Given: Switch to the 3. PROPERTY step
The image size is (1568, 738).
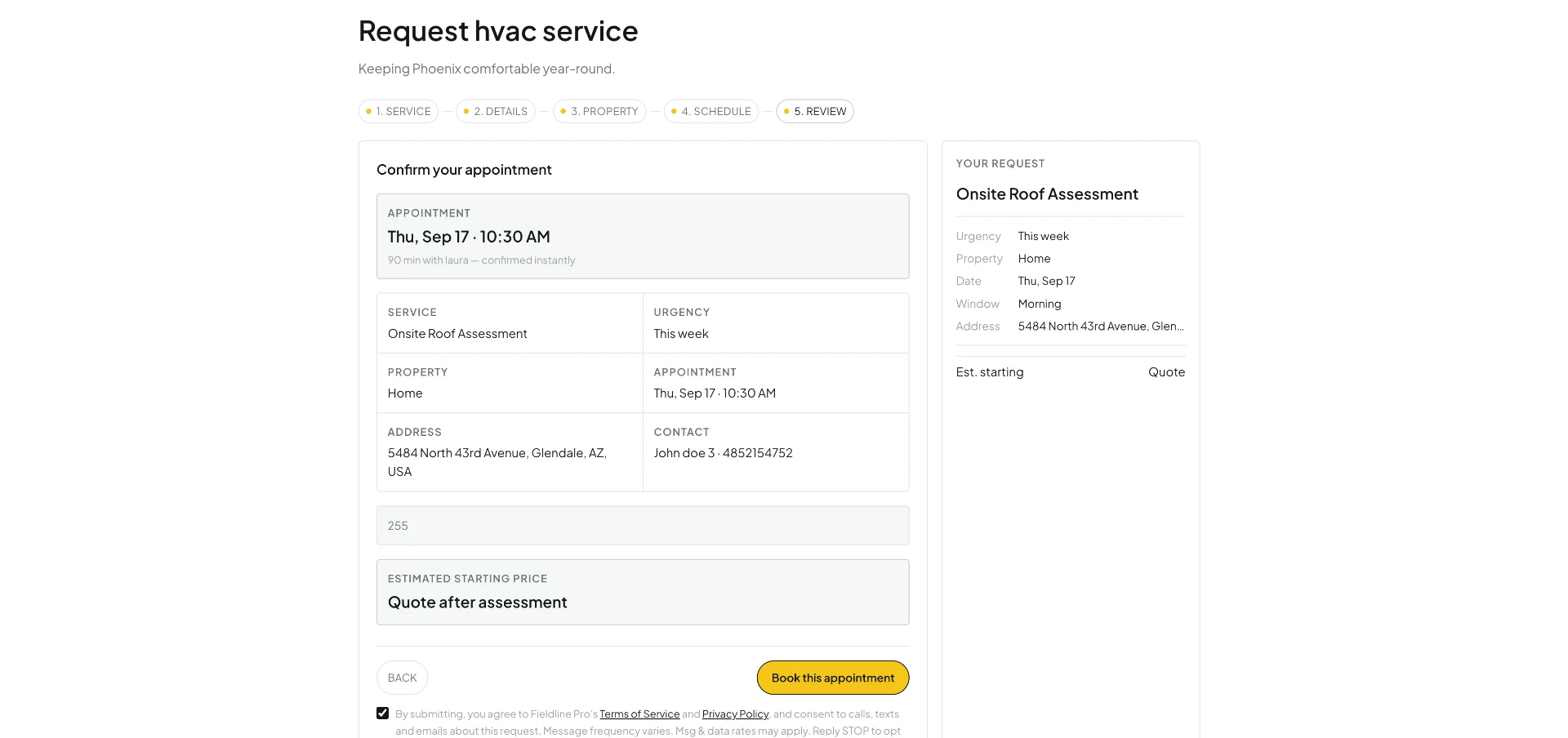Looking at the screenshot, I should click(599, 111).
